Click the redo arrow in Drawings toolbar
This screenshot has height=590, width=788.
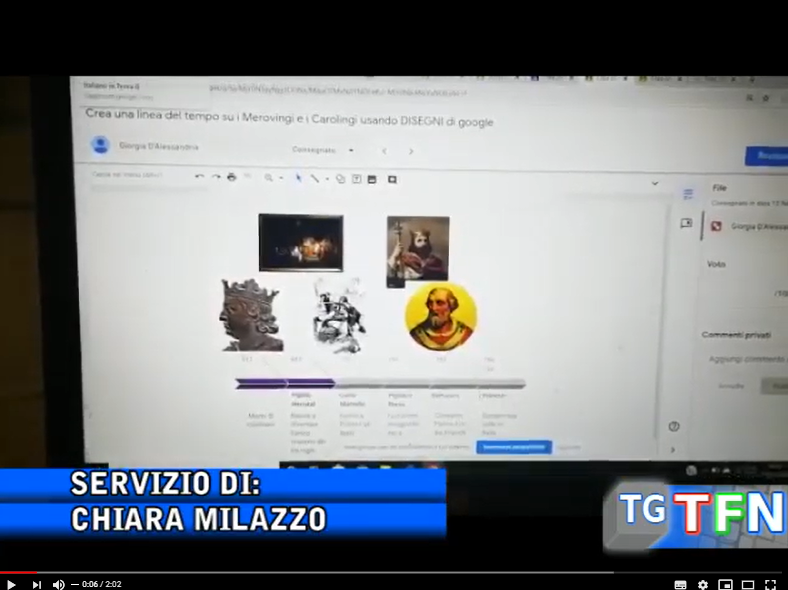point(216,177)
